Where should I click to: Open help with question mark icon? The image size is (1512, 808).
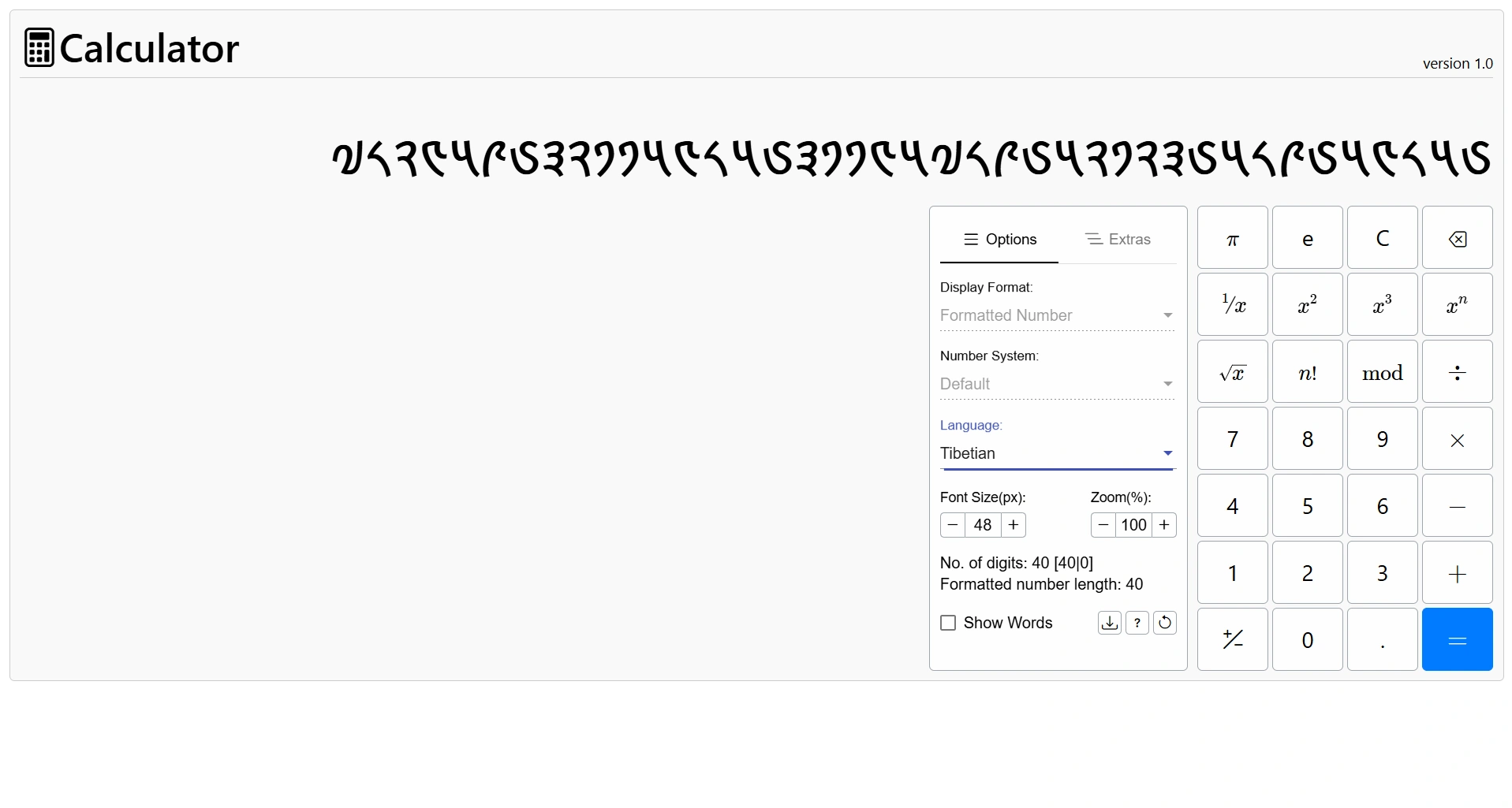pyautogui.click(x=1137, y=623)
